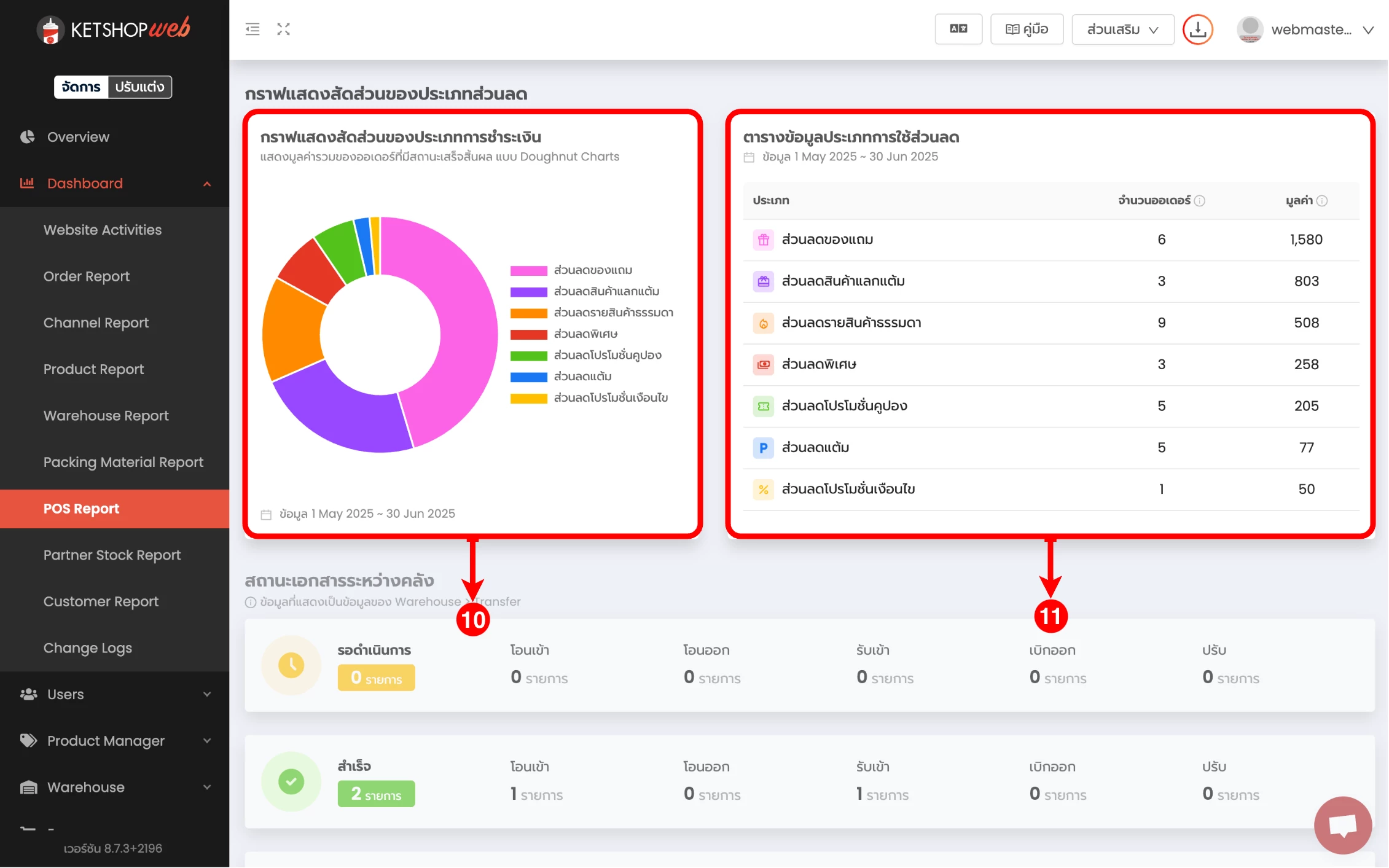Image resolution: width=1389 pixels, height=868 pixels.
Task: Open the ส่วนเสริม dropdown
Action: [x=1122, y=29]
